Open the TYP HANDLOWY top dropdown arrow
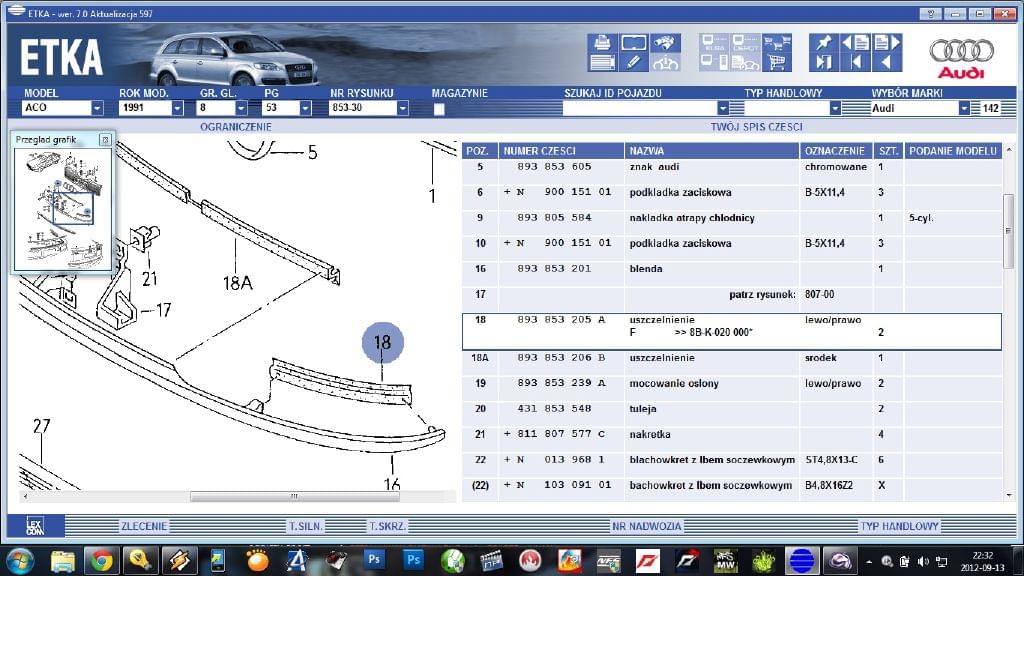The width and height of the screenshot is (1024, 650). click(x=835, y=108)
